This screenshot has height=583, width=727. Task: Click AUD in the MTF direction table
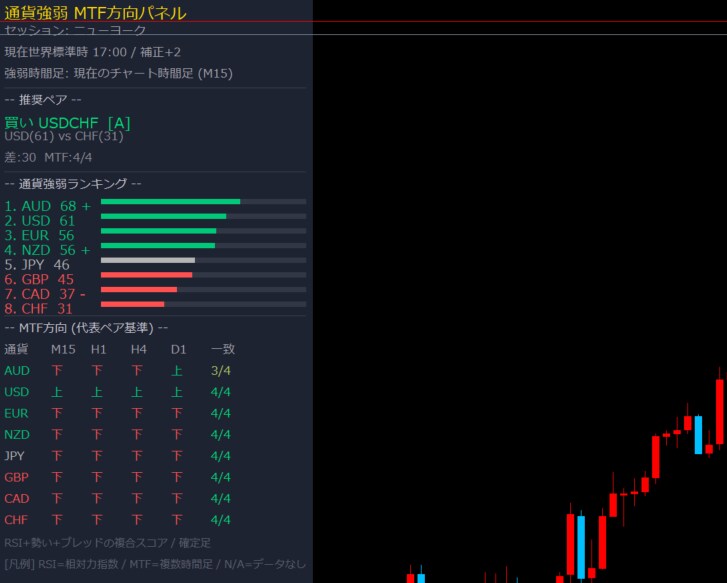17,371
